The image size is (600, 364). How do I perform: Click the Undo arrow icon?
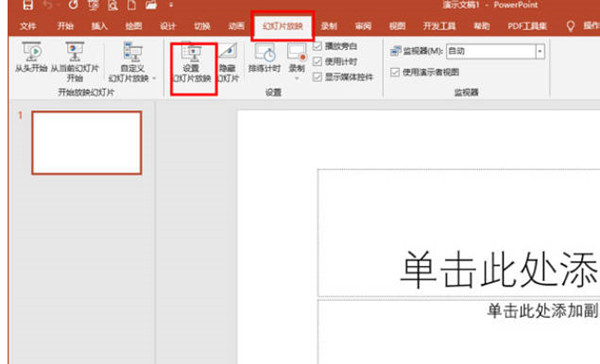point(47,5)
